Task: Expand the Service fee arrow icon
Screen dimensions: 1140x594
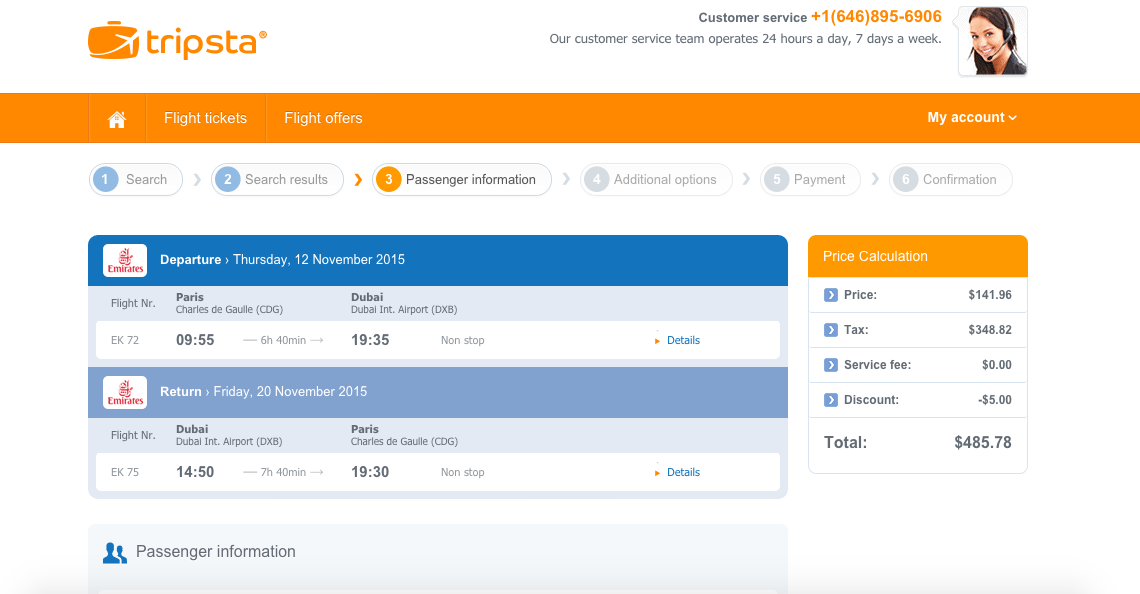Action: pos(830,365)
